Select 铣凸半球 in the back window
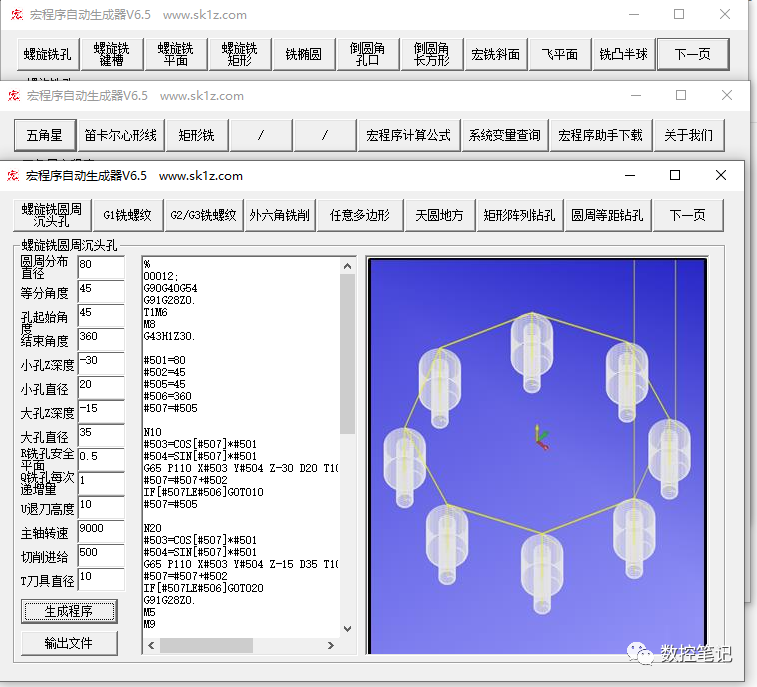Screen dimensions: 757x687 624,55
